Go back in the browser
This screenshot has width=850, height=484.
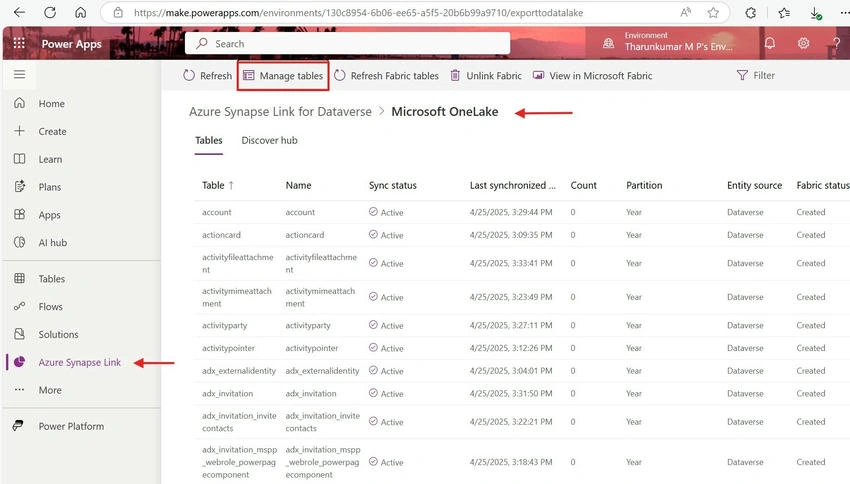(20, 12)
